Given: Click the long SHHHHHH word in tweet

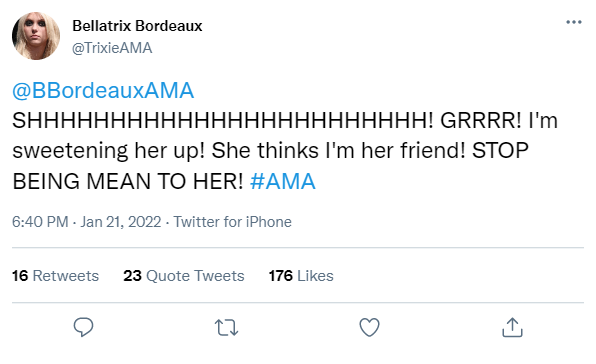Looking at the screenshot, I should (223, 120).
